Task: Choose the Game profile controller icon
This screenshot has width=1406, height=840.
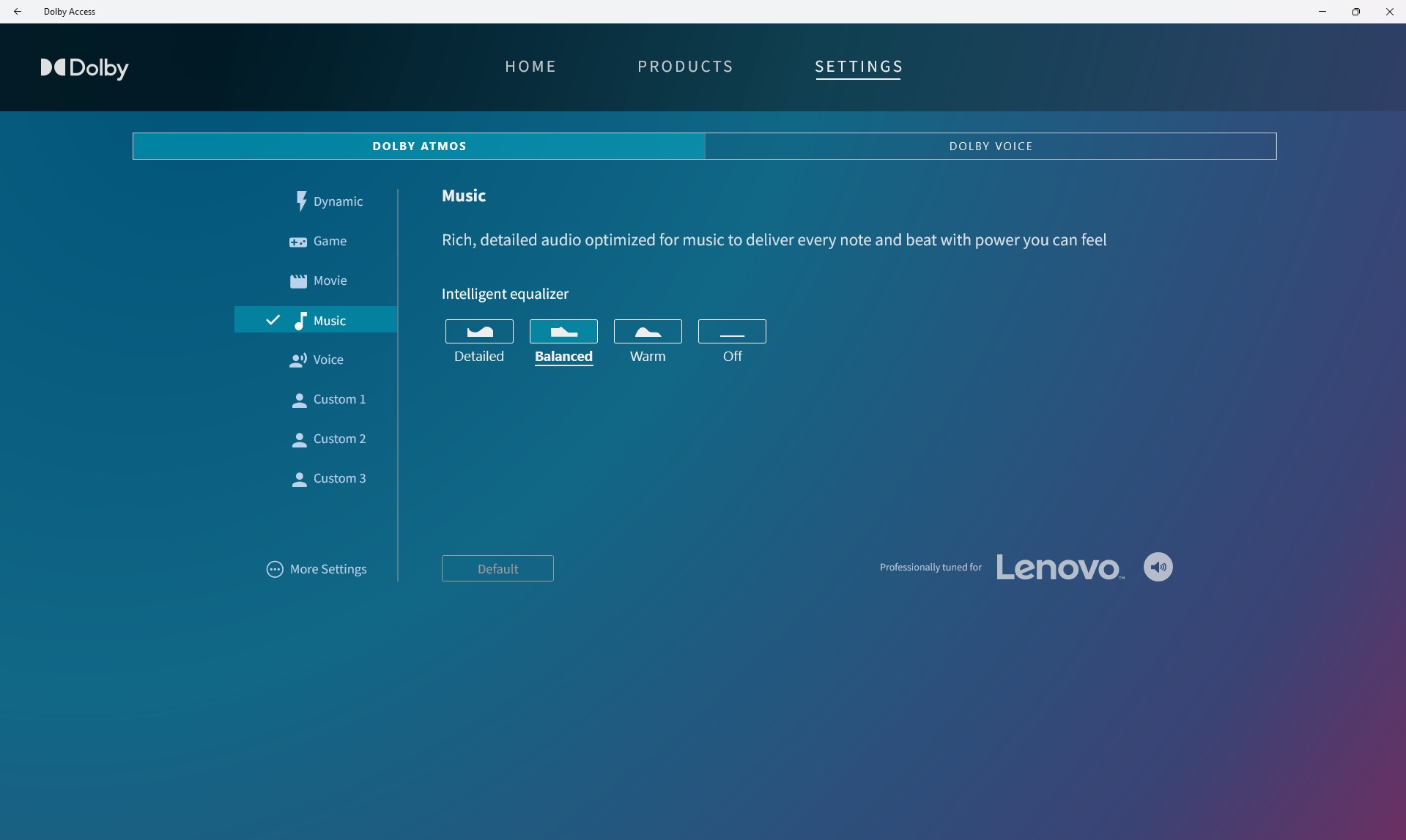Action: [x=298, y=242]
